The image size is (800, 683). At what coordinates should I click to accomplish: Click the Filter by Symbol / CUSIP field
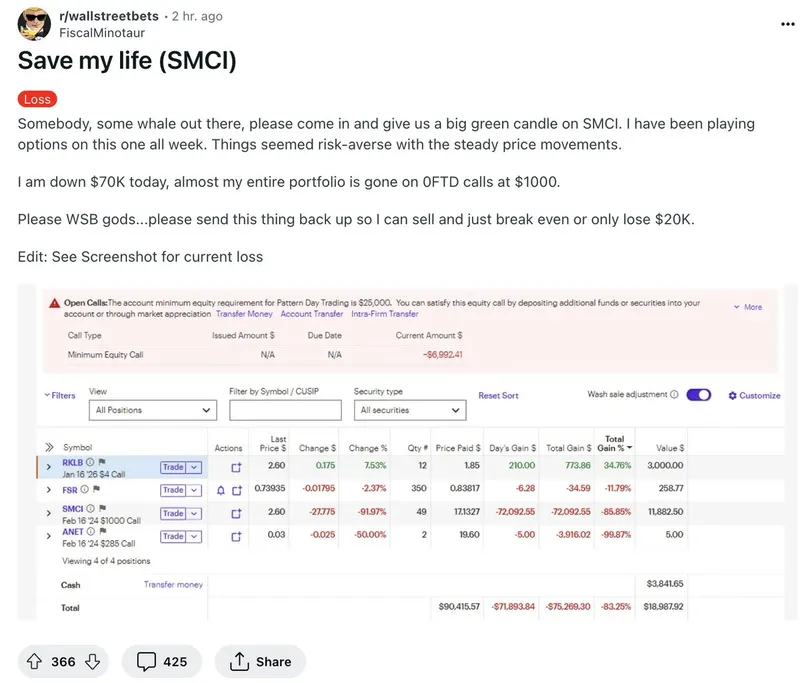[x=285, y=410]
